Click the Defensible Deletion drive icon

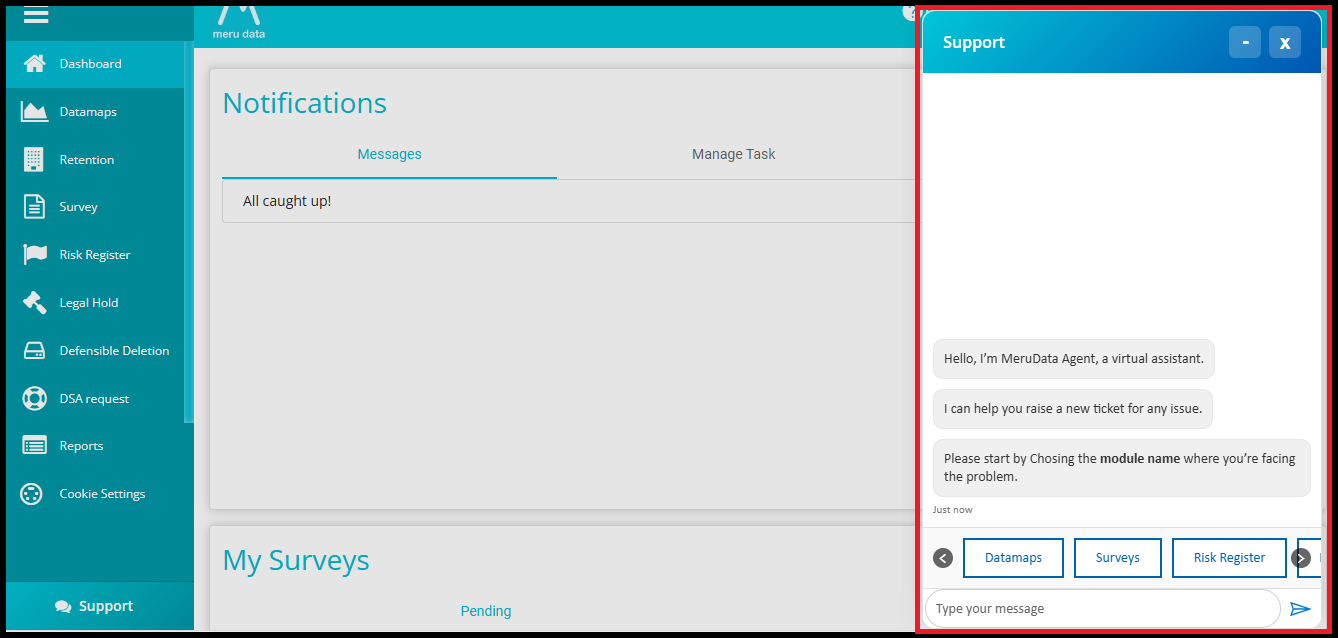tap(35, 351)
